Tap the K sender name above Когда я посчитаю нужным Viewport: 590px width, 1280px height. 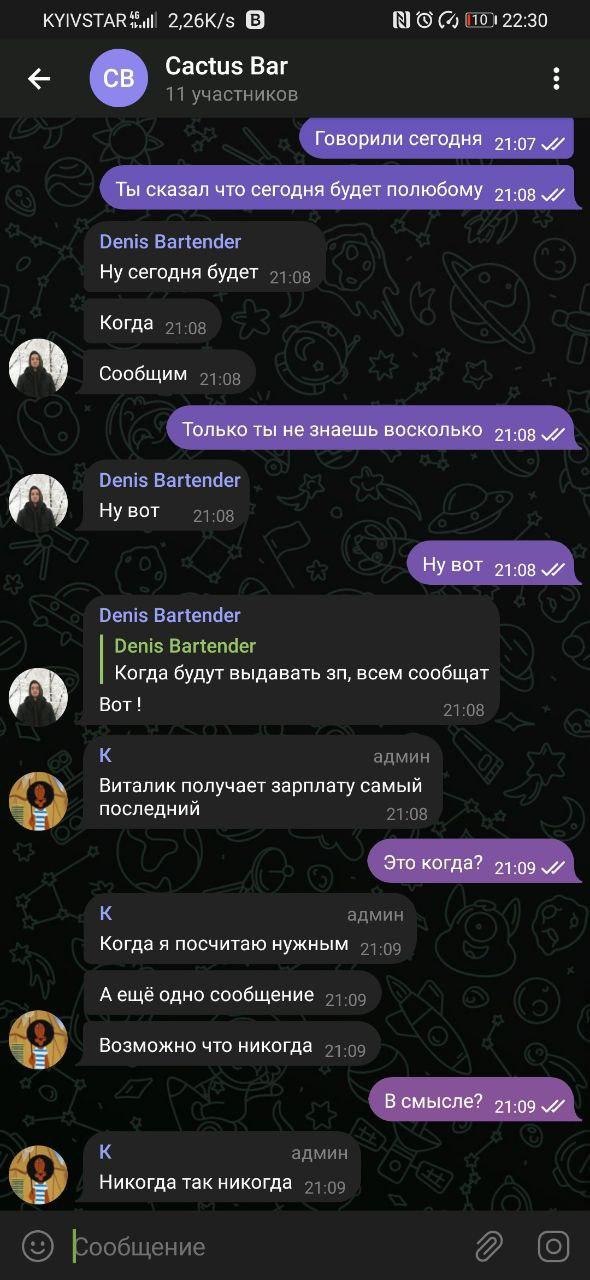(x=106, y=913)
